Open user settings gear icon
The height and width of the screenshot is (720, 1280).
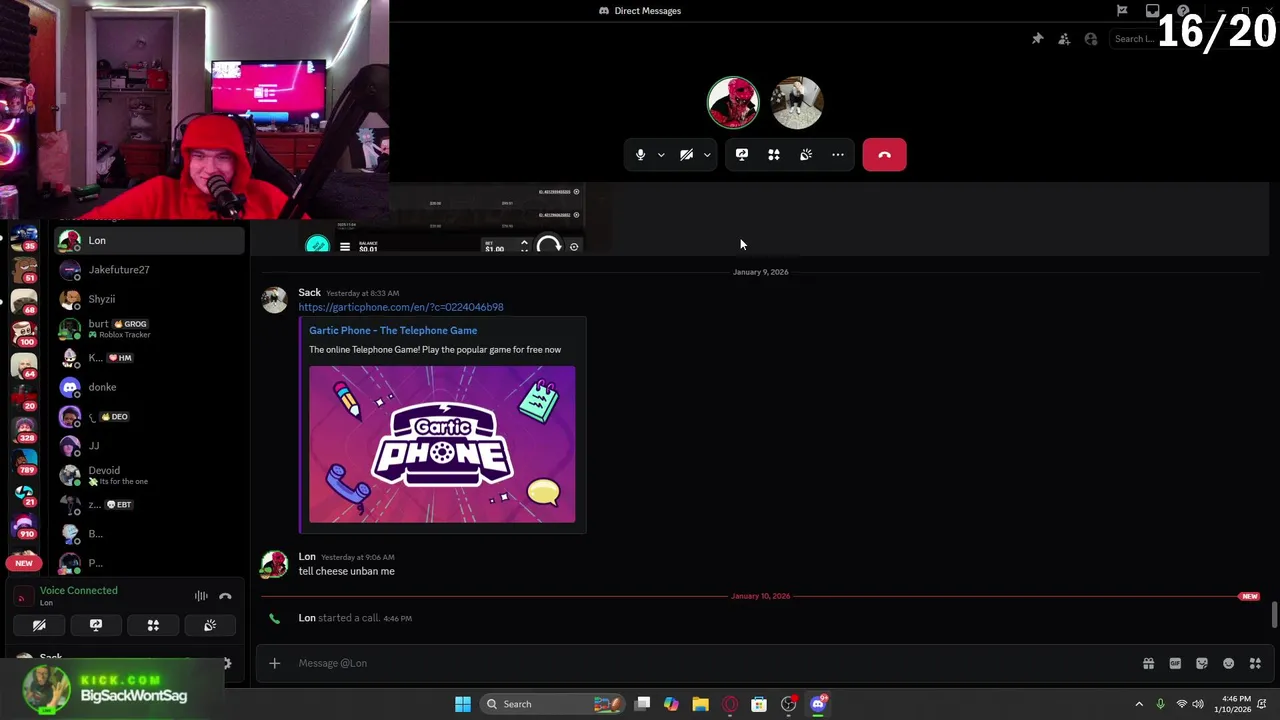pyautogui.click(x=227, y=663)
